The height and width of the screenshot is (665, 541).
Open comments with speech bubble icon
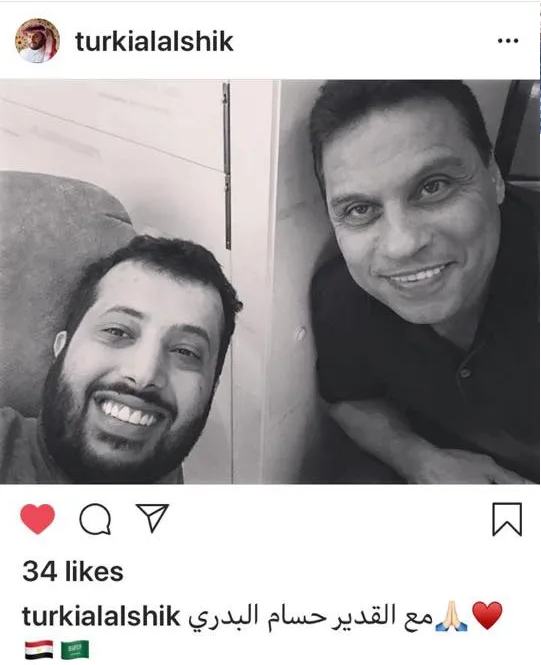(x=96, y=518)
